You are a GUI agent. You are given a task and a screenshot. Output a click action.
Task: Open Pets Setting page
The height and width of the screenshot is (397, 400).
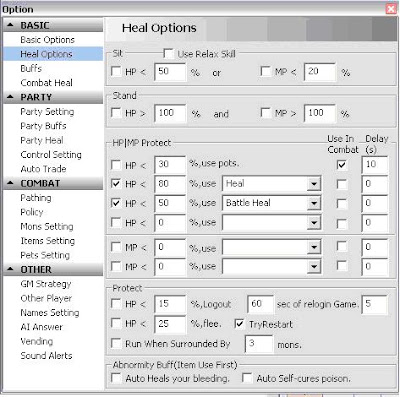point(45,255)
